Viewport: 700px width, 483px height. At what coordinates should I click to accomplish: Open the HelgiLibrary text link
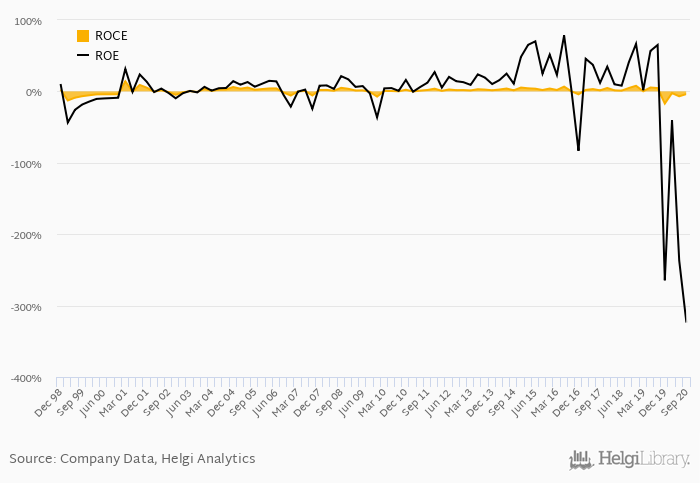tap(644, 460)
